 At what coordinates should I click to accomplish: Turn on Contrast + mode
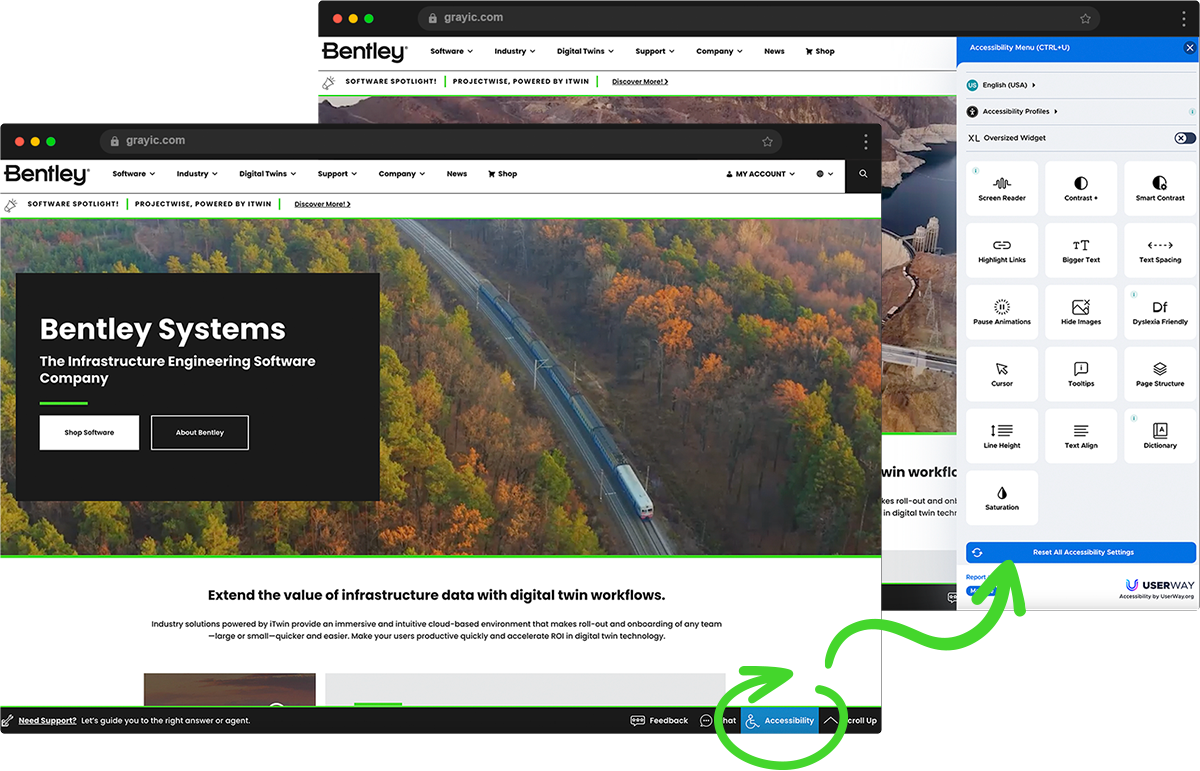click(x=1080, y=188)
